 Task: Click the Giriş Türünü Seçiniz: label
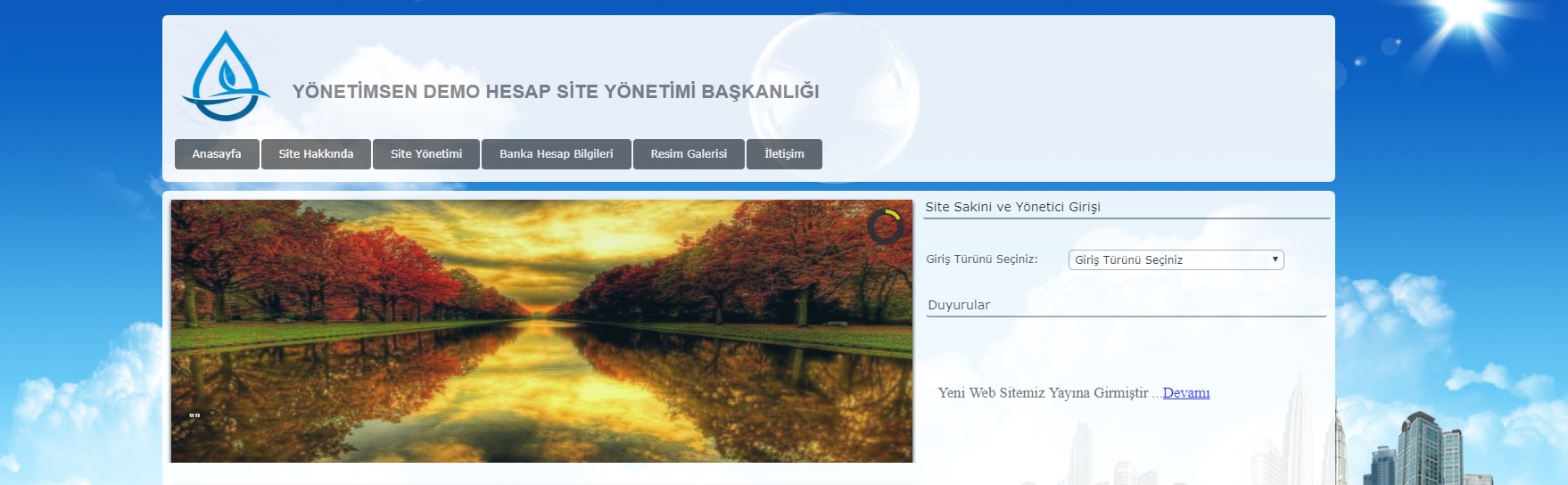click(x=981, y=259)
